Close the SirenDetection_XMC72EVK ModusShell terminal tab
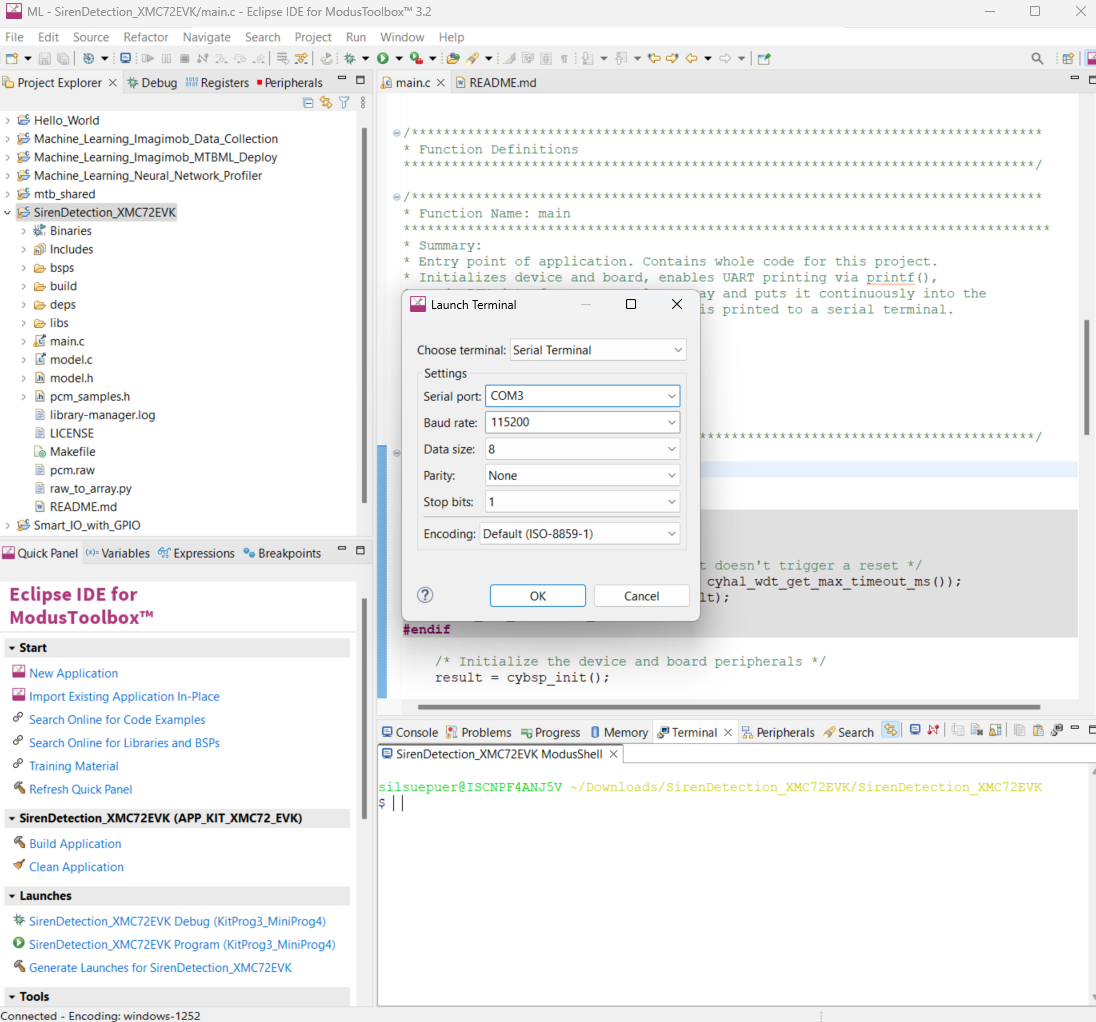The height and width of the screenshot is (1022, 1096). 613,754
